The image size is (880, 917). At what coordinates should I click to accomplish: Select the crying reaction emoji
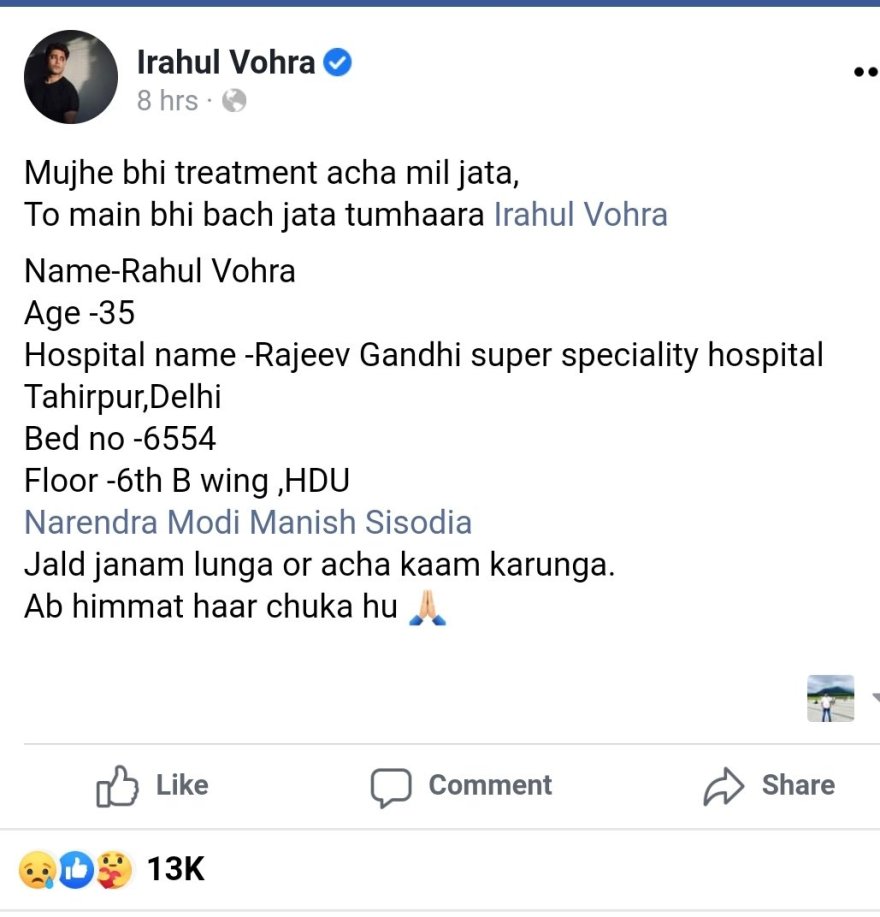coord(37,869)
